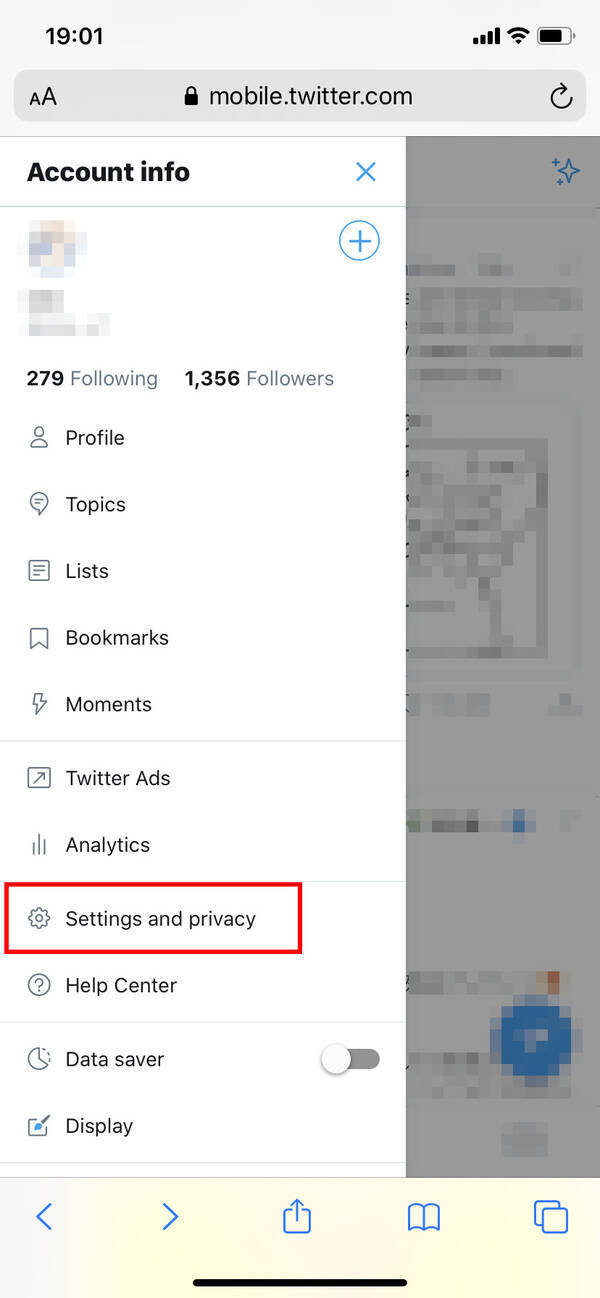600x1298 pixels.
Task: Open Twitter Ads link
Action: 117,778
